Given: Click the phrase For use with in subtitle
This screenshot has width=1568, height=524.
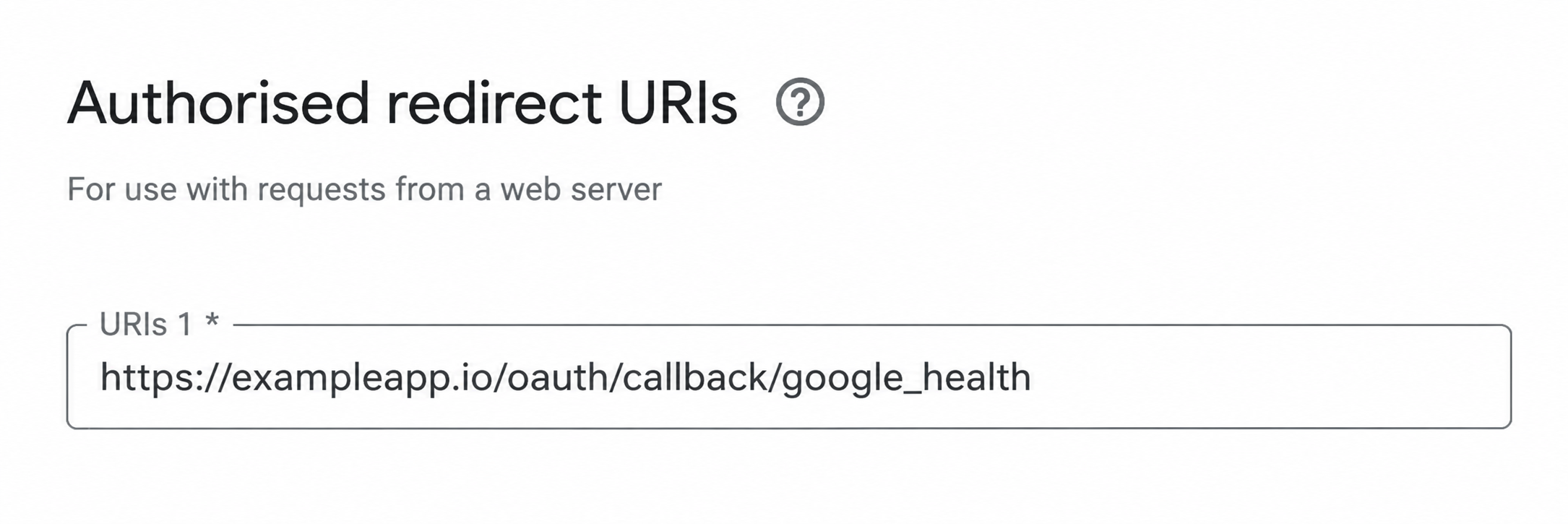Looking at the screenshot, I should pos(158,189).
